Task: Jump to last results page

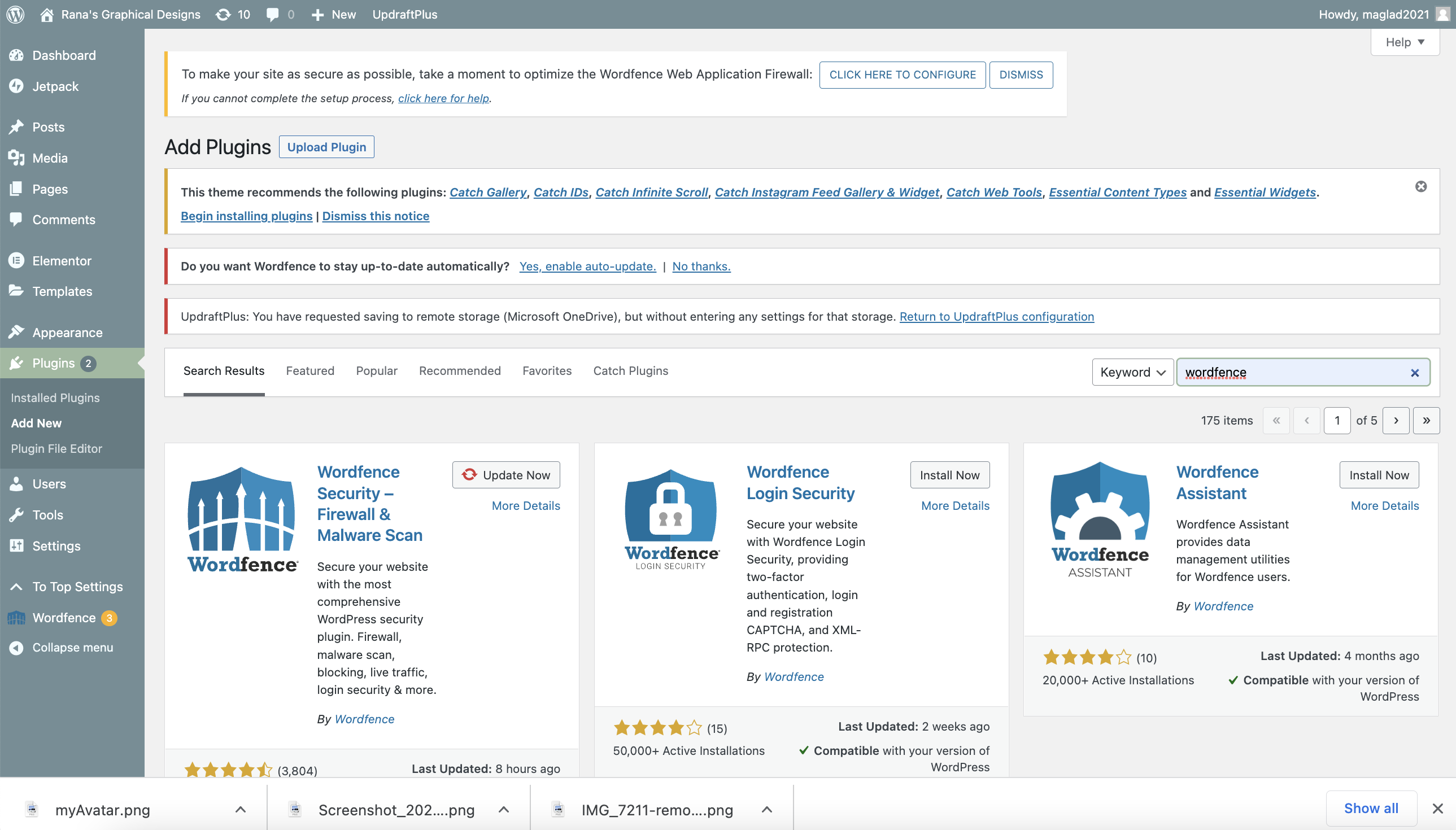Action: click(x=1426, y=421)
